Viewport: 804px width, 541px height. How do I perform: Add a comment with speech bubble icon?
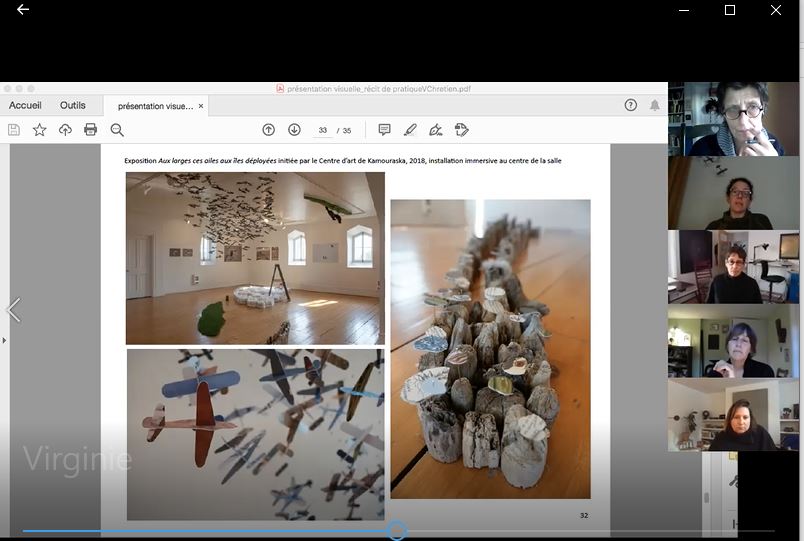[384, 130]
